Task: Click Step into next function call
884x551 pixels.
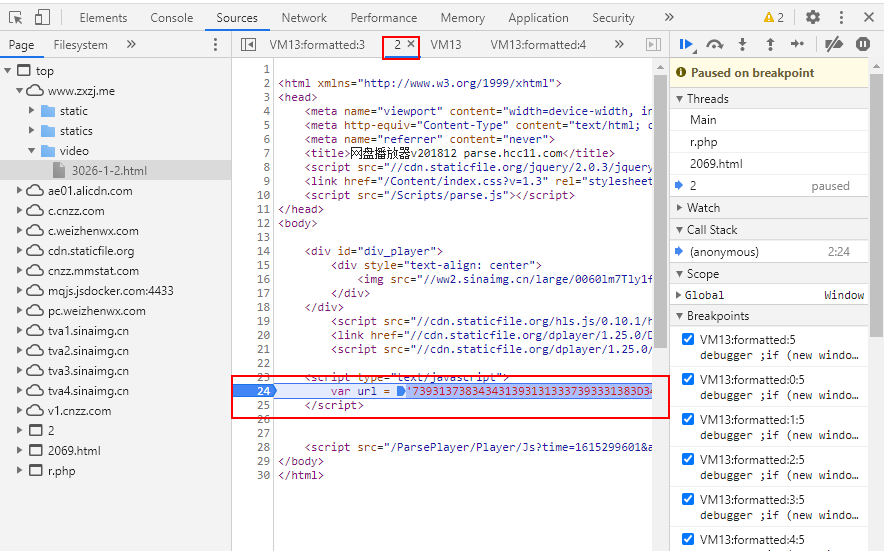Action: tap(742, 44)
